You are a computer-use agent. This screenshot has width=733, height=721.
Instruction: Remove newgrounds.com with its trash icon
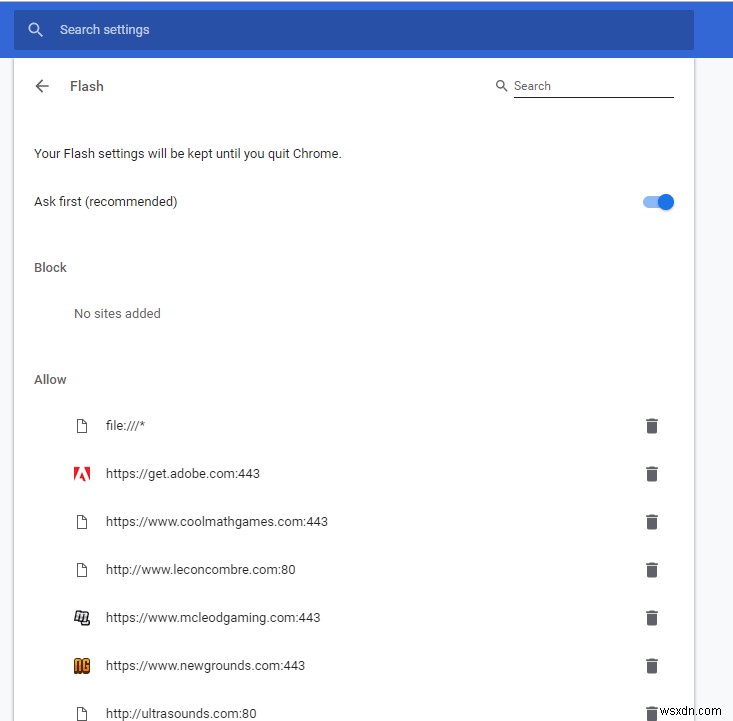coord(652,665)
